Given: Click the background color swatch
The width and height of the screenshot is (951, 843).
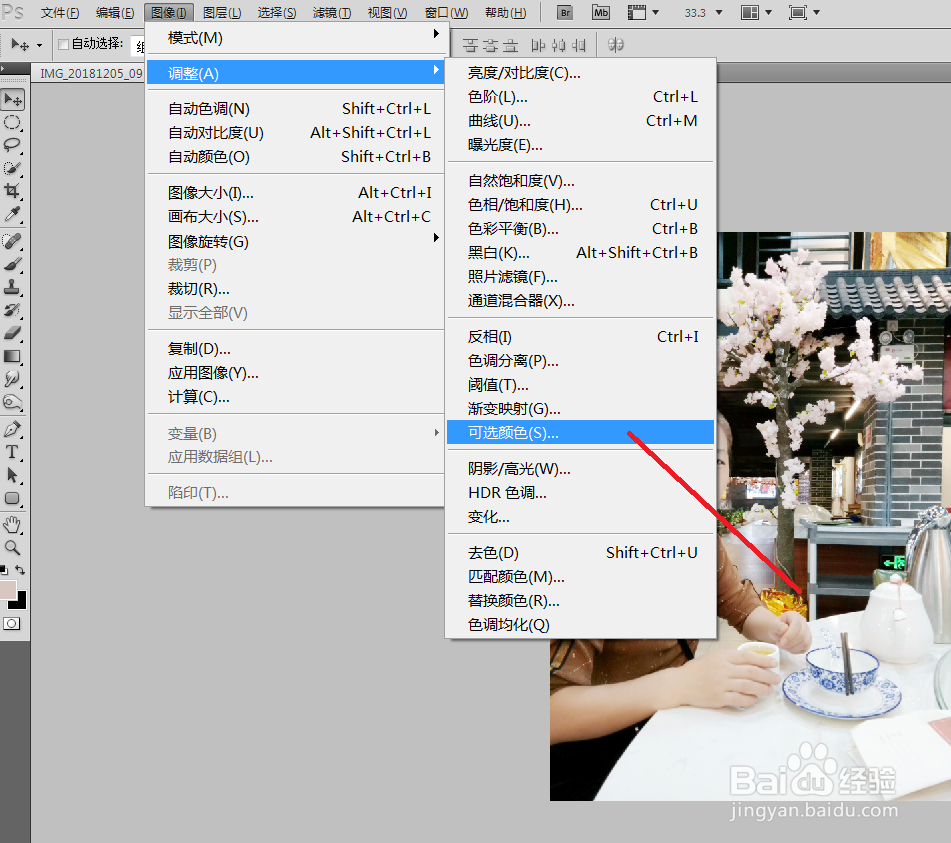Looking at the screenshot, I should 19,602.
